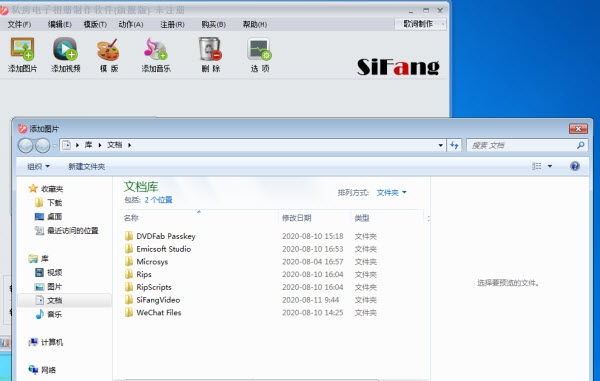Open the 选项 (options) toolbar icon

pos(259,49)
